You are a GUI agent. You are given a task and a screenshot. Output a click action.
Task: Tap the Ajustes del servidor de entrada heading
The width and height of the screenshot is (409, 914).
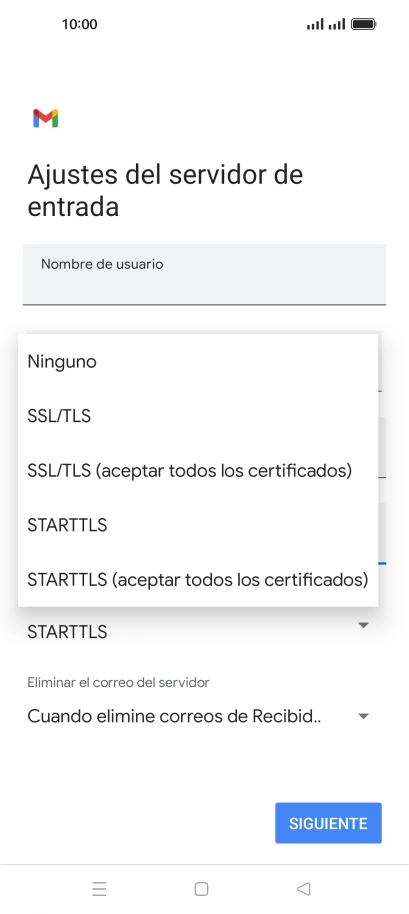click(165, 191)
